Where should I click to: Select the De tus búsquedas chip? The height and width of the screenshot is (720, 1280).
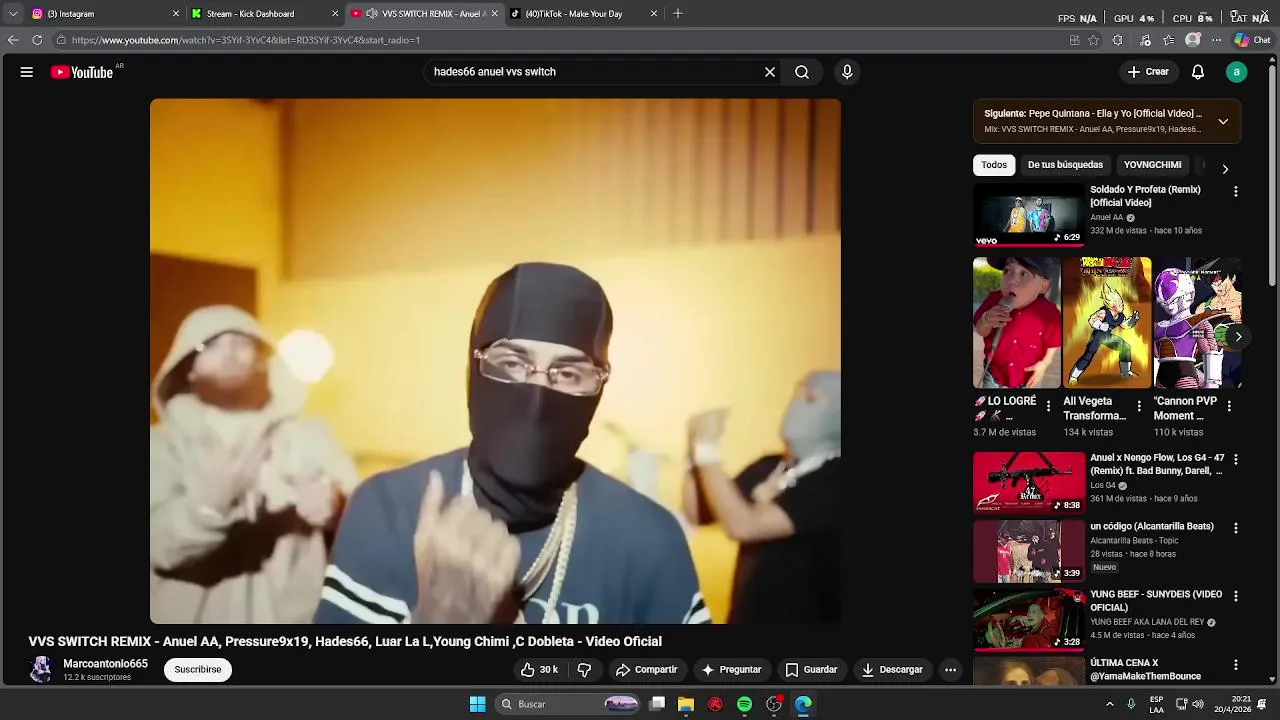[1065, 165]
